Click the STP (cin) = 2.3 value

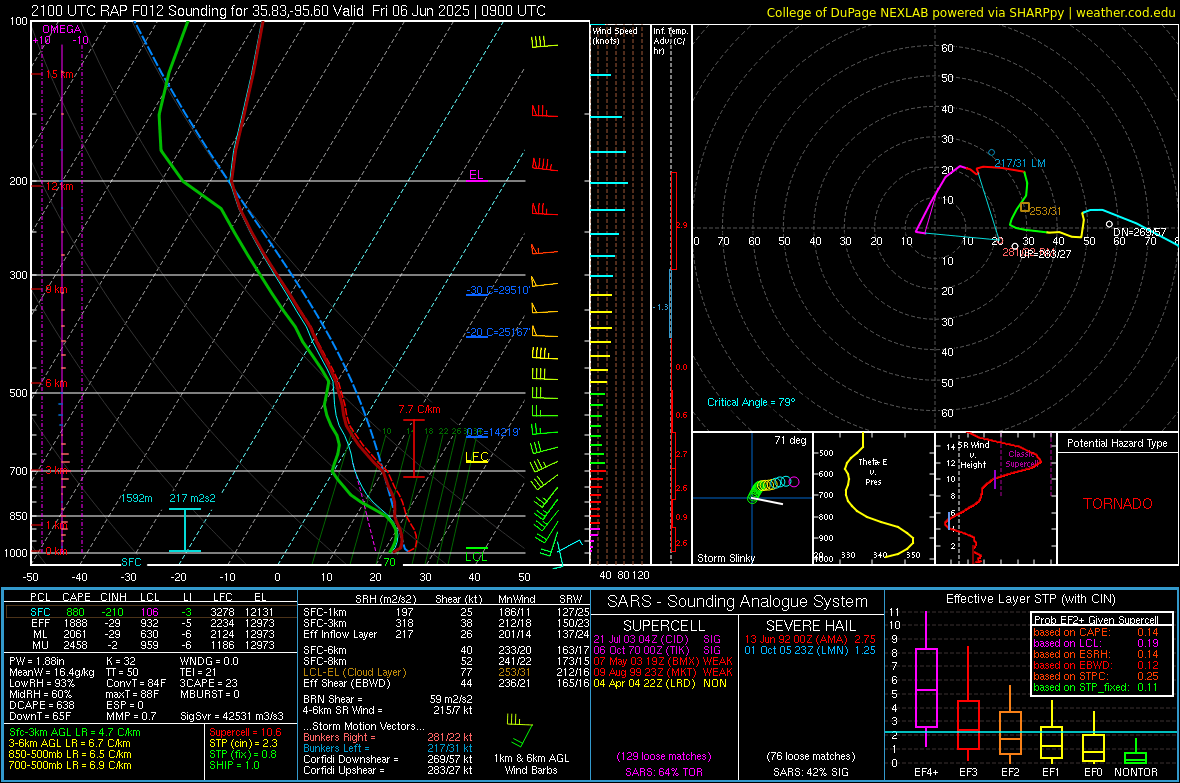point(243,743)
